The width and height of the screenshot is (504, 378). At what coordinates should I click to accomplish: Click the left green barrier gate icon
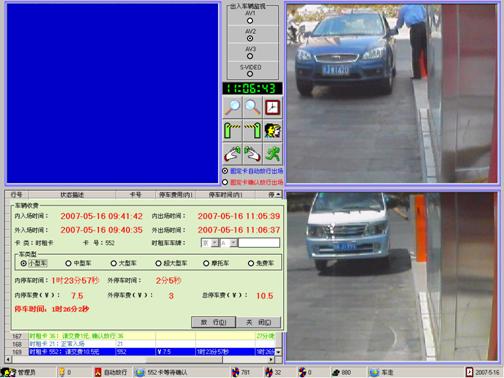[232, 130]
